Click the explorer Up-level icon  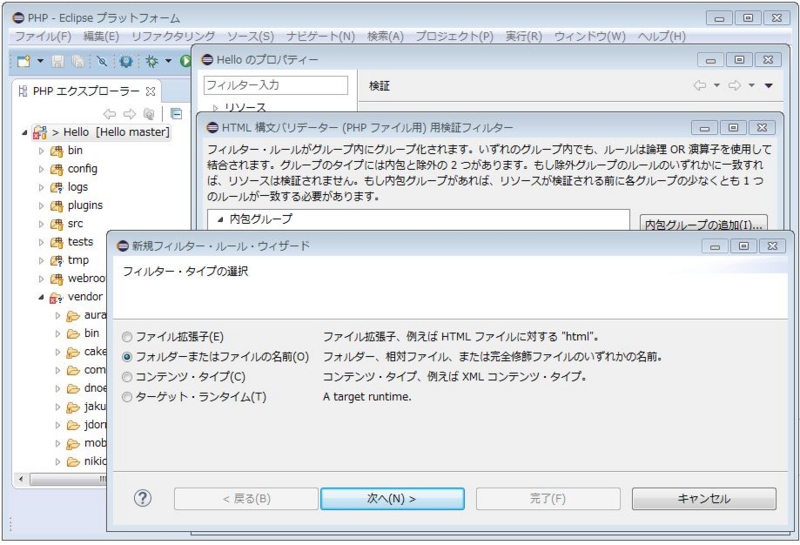point(148,114)
